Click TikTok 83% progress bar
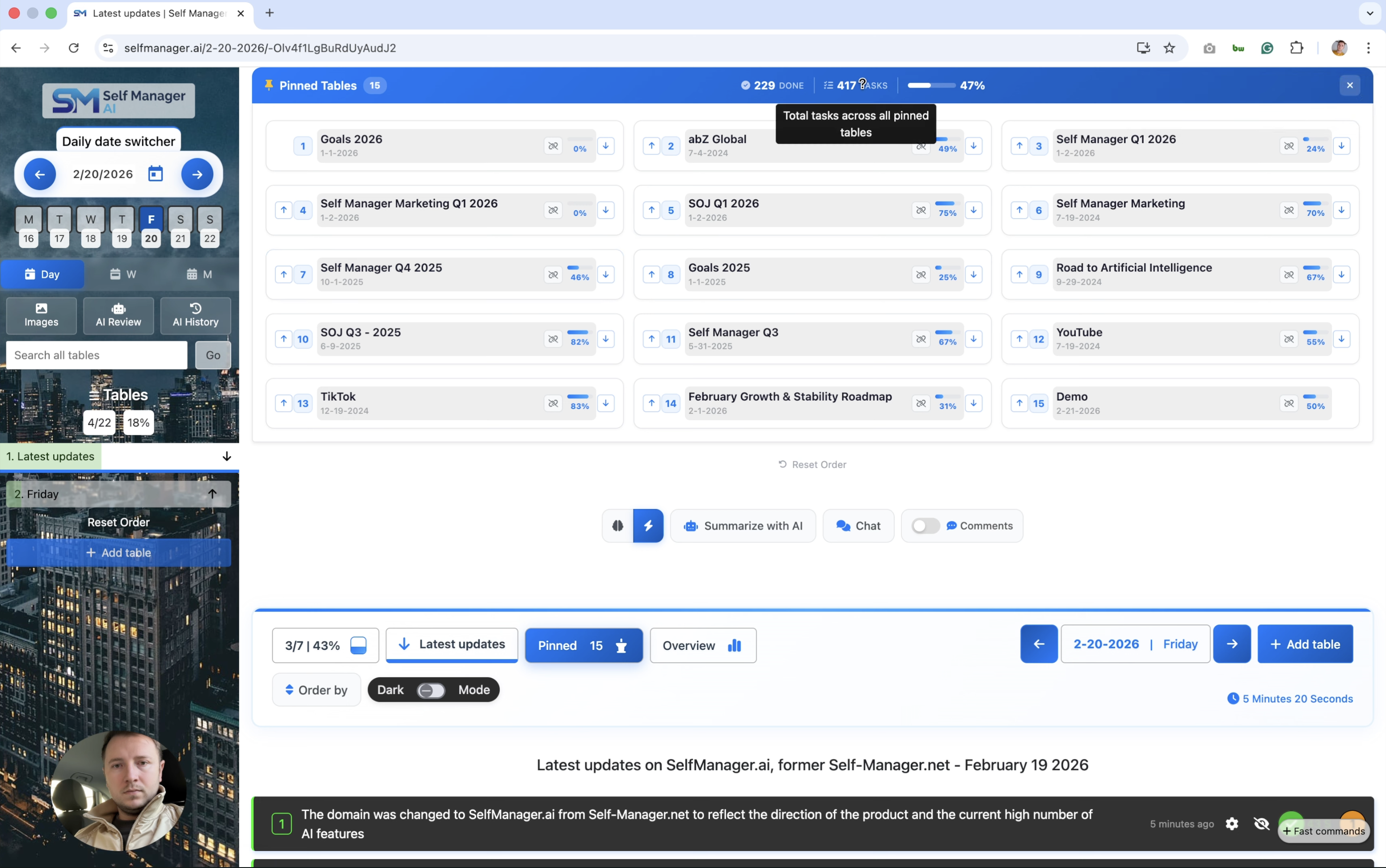Viewport: 1386px width, 868px height. click(579, 397)
